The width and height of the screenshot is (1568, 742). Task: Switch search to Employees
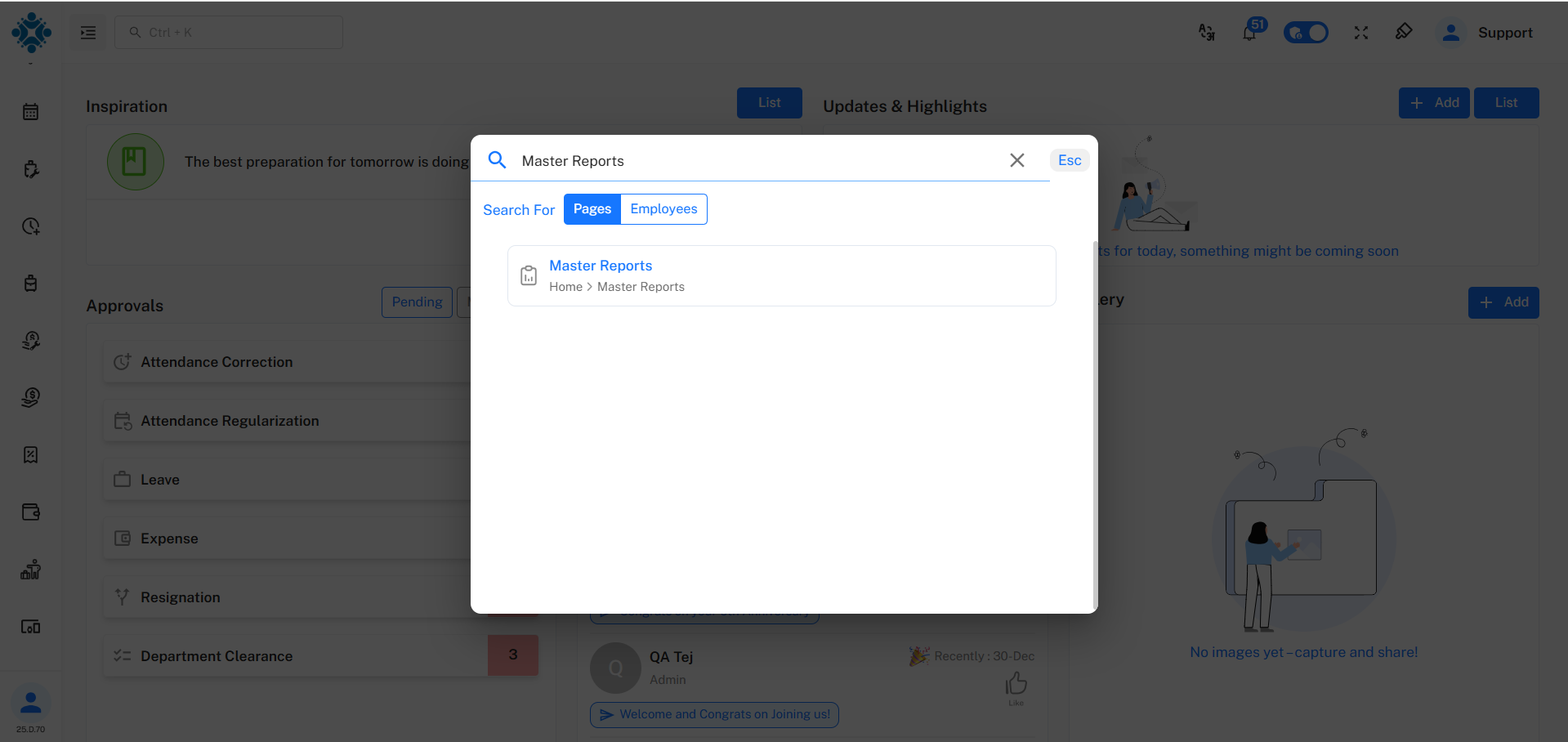(x=663, y=209)
